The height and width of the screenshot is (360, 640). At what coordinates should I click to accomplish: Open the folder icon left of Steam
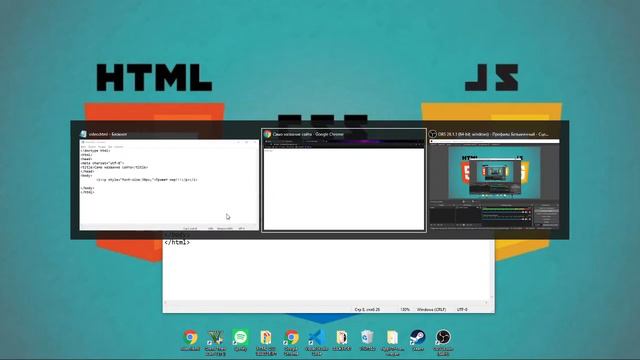392,342
